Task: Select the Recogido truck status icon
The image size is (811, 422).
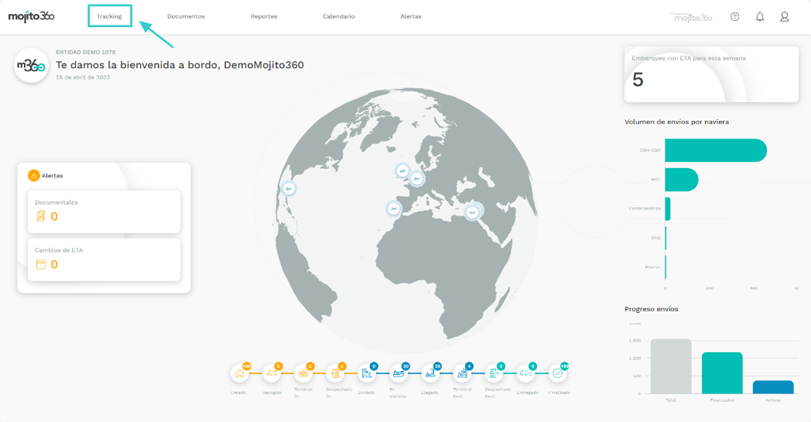Action: point(272,373)
